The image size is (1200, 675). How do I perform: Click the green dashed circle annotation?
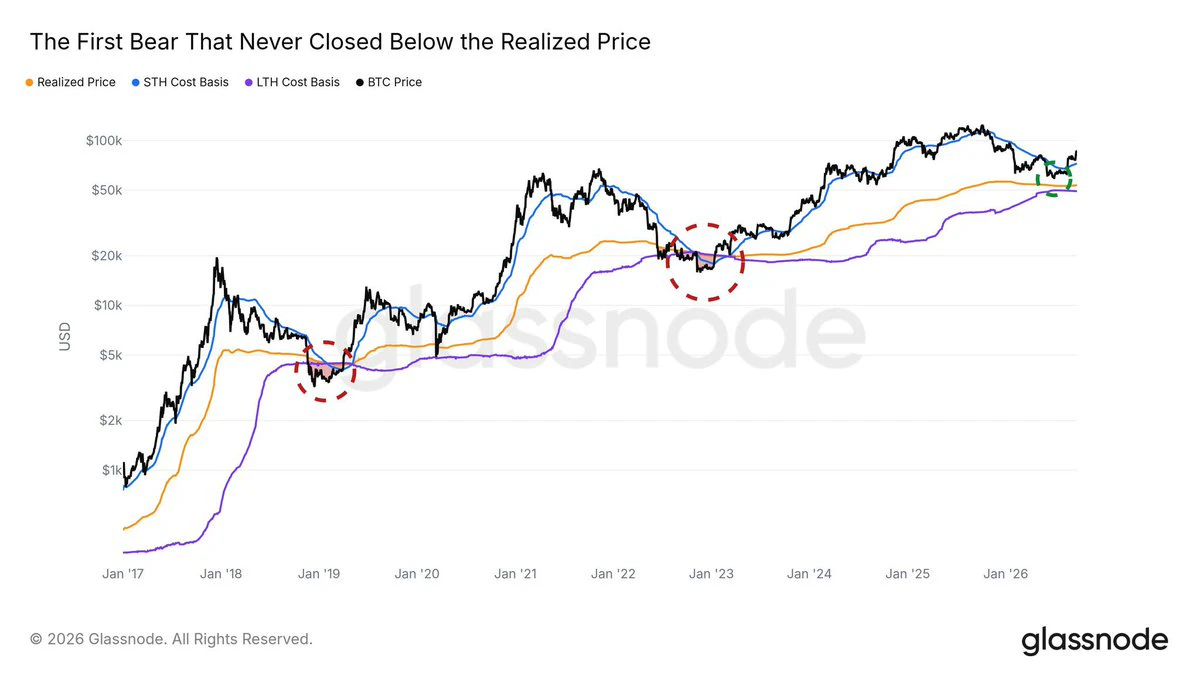coord(1058,177)
